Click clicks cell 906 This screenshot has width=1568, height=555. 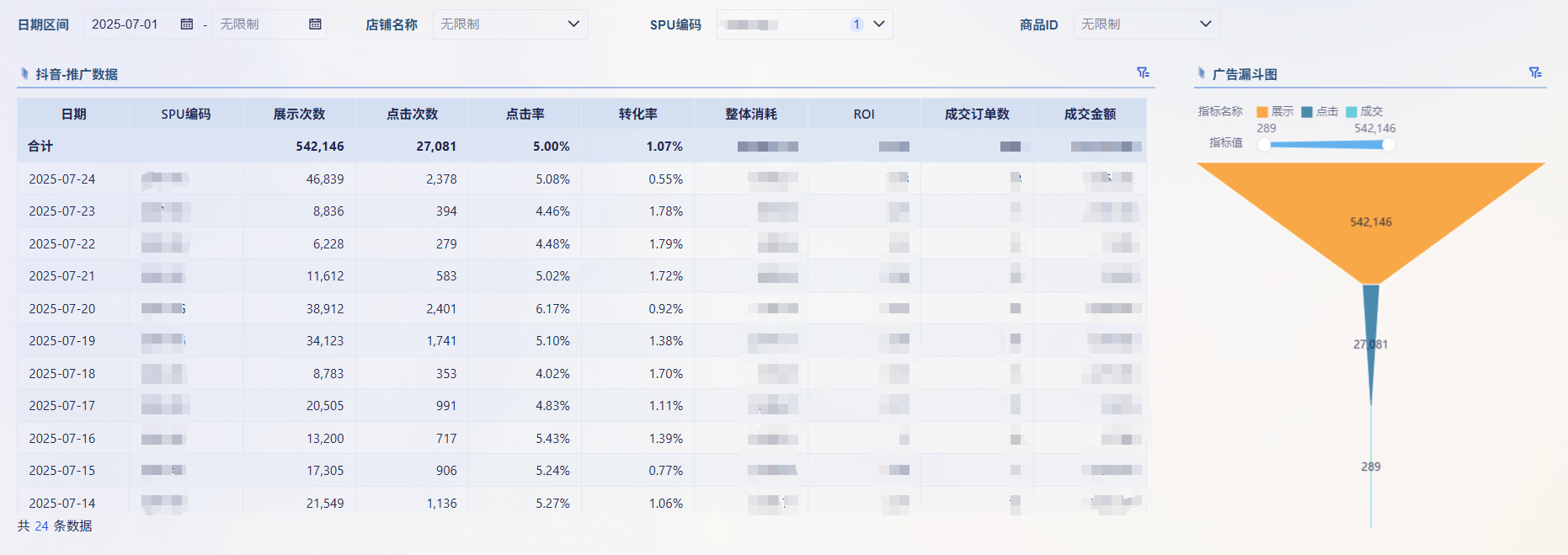(x=446, y=470)
